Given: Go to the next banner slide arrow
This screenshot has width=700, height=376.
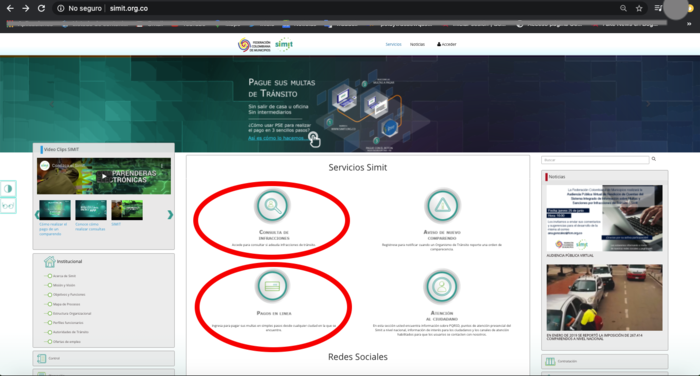Looking at the screenshot, I should 648,104.
